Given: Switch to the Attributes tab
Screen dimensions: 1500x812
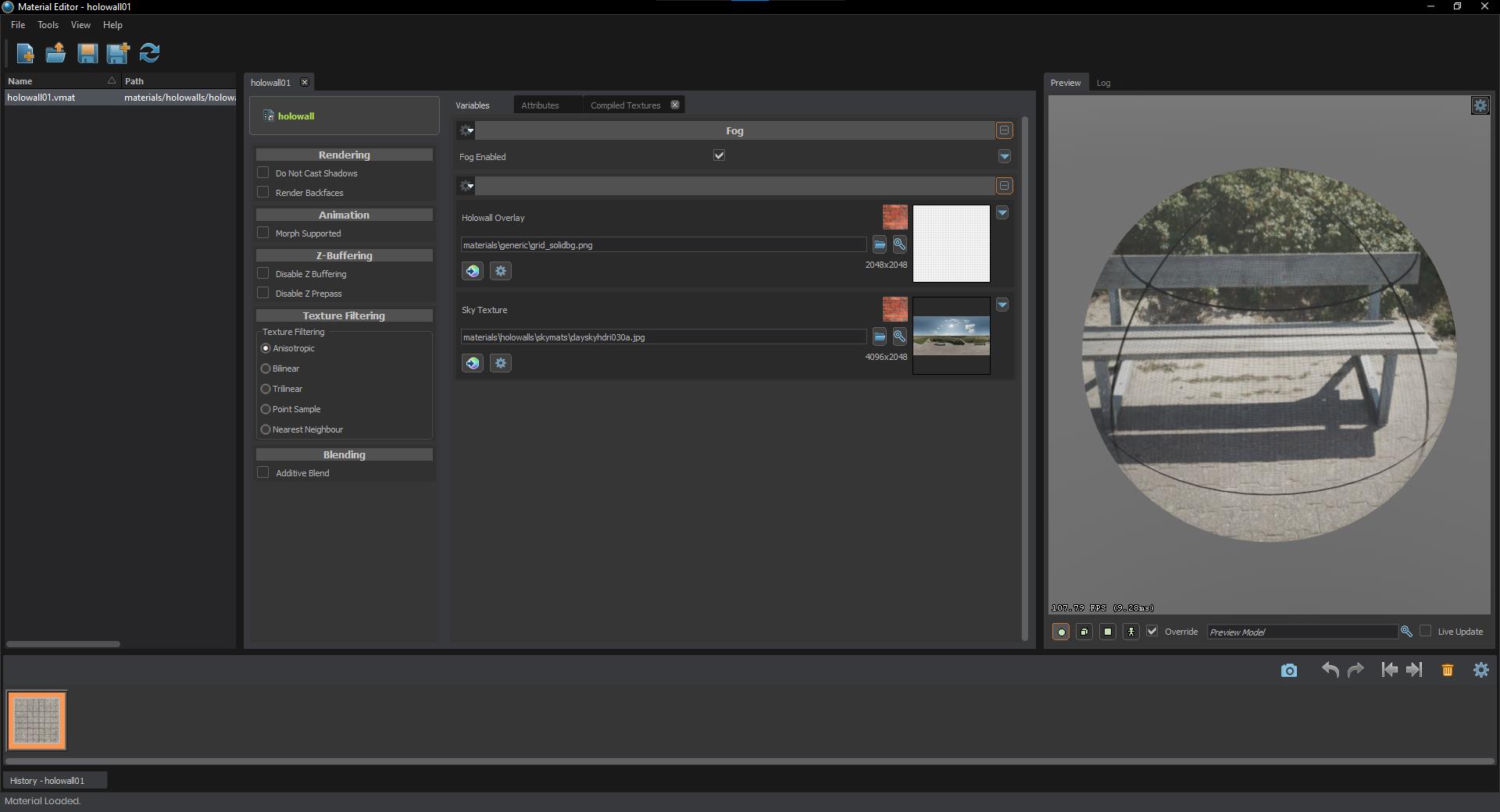Looking at the screenshot, I should pos(540,105).
